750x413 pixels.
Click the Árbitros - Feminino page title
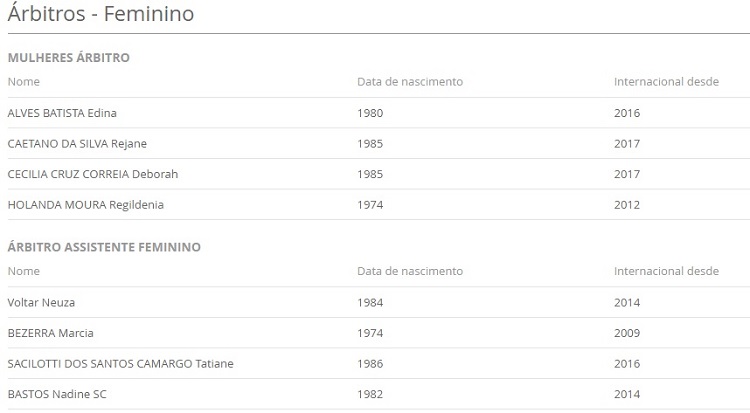pyautogui.click(x=101, y=13)
